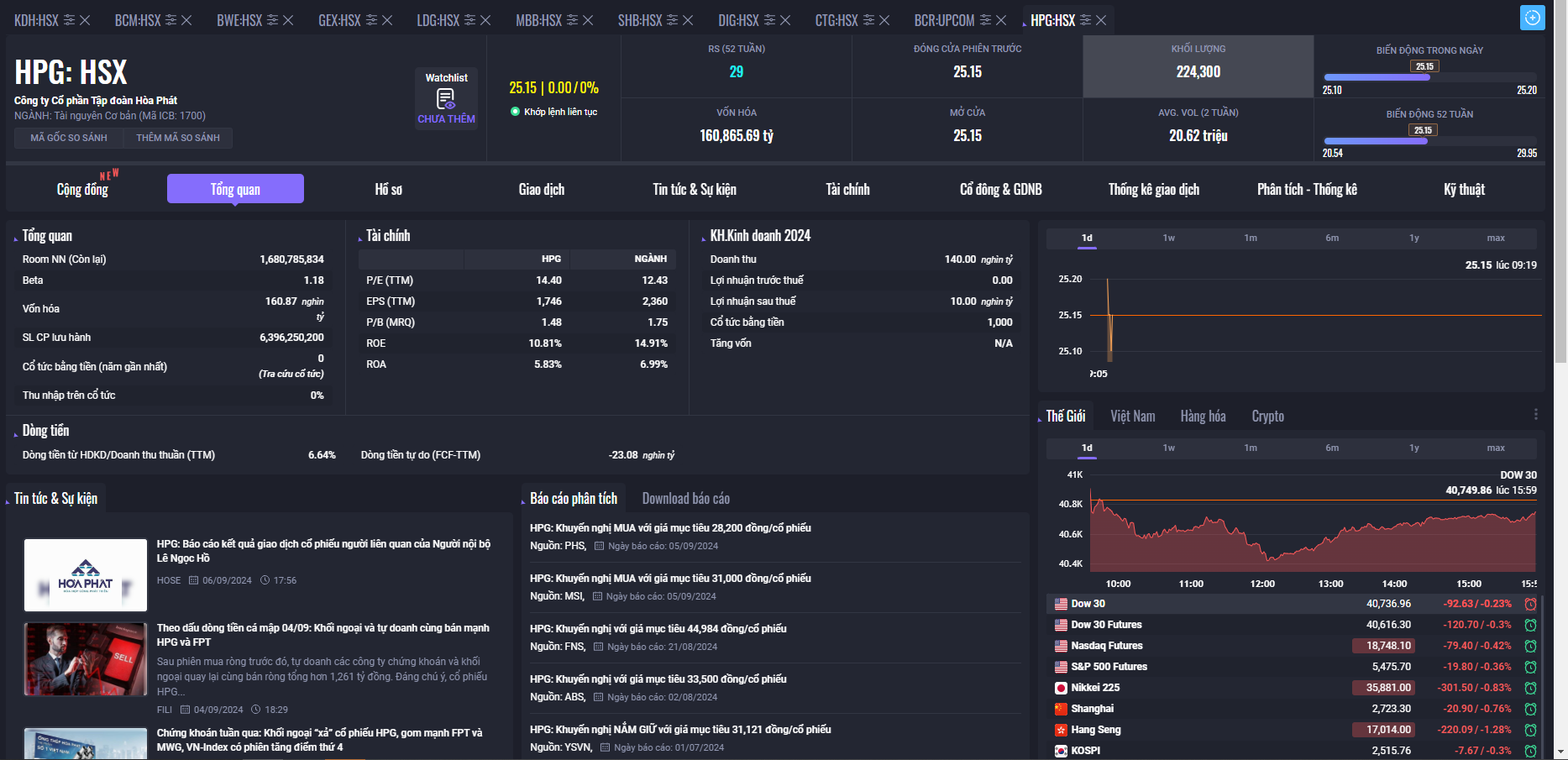Set alarm for S&P 500 Futures
This screenshot has width=1568, height=760.
1530,667
